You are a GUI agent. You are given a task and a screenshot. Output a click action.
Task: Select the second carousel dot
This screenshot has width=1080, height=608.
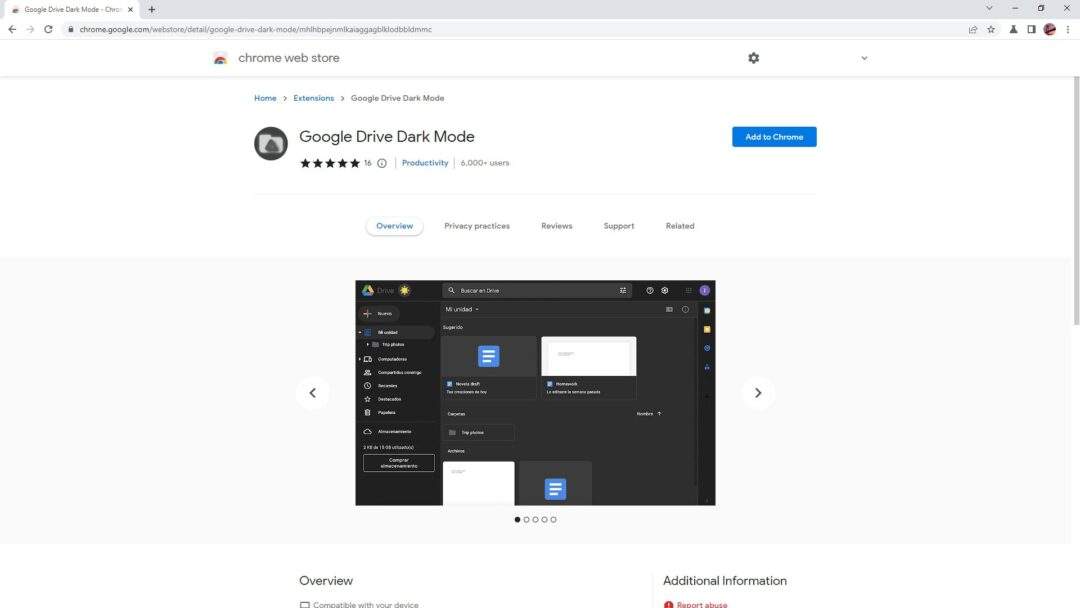point(526,520)
